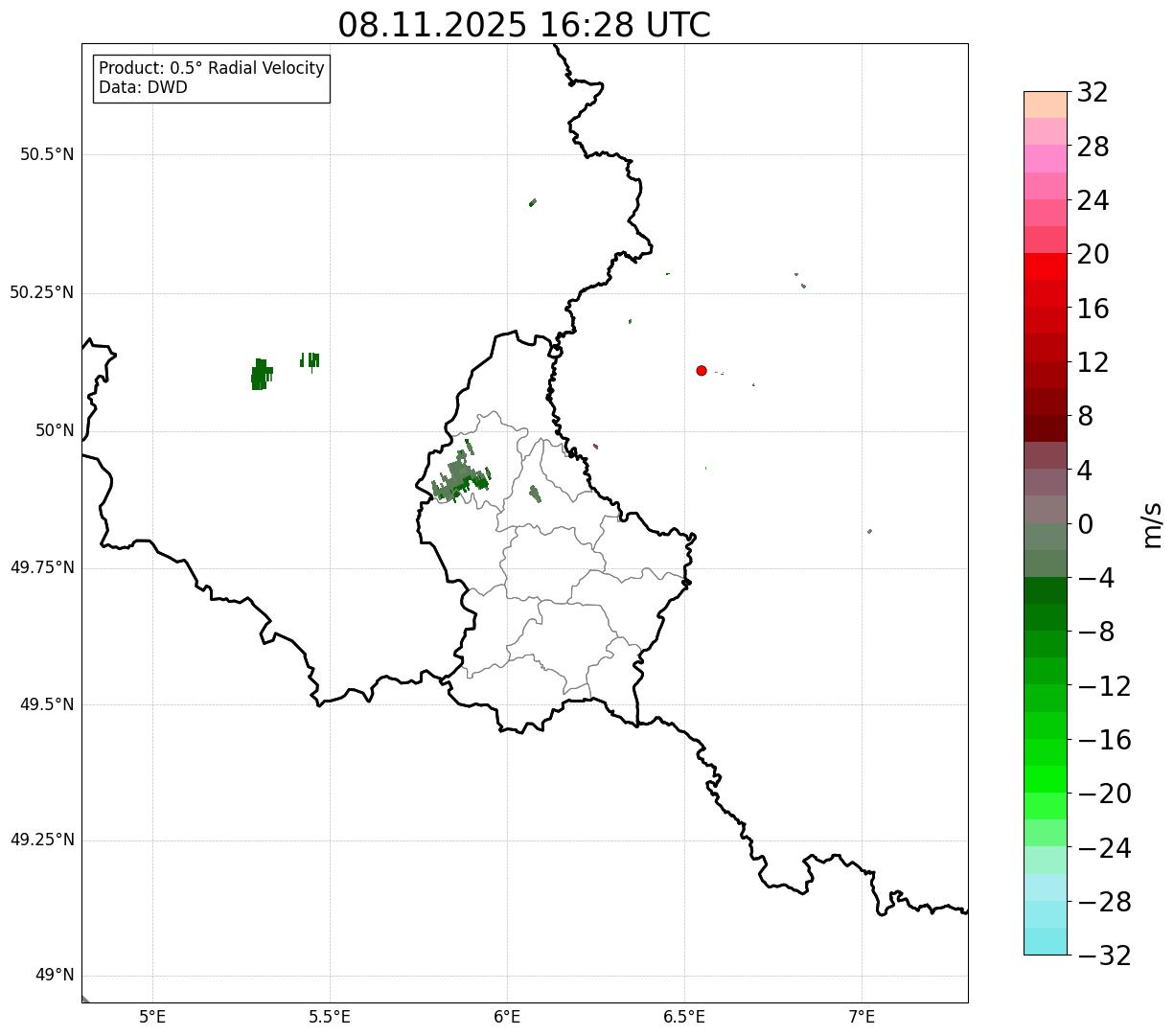Choose the 49°N latitude label
The height and width of the screenshot is (1036, 1174).
point(55,976)
